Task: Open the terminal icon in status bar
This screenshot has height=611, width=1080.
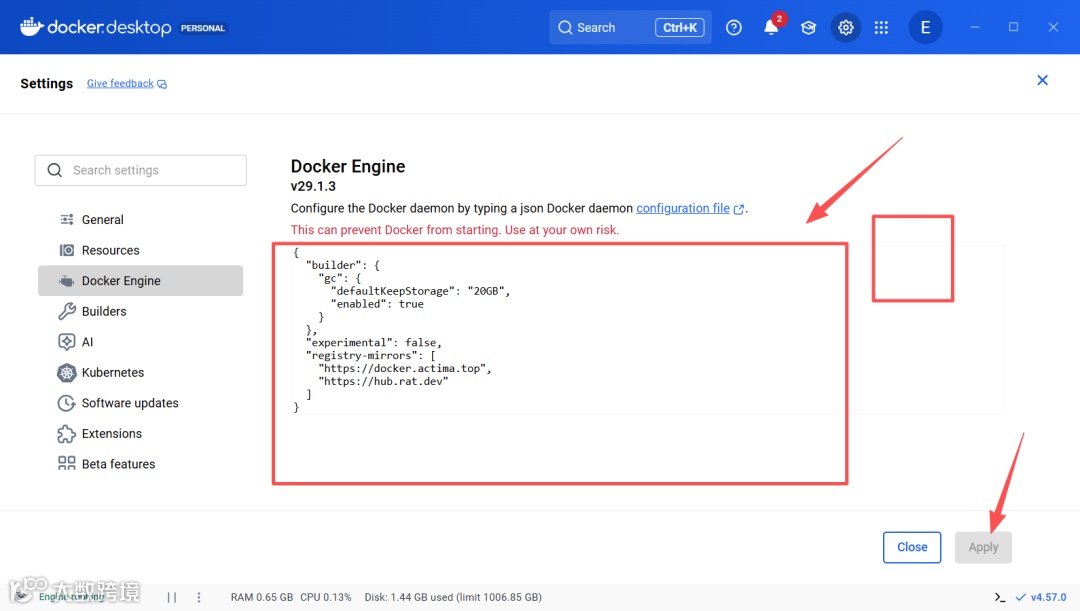Action: tap(999, 597)
